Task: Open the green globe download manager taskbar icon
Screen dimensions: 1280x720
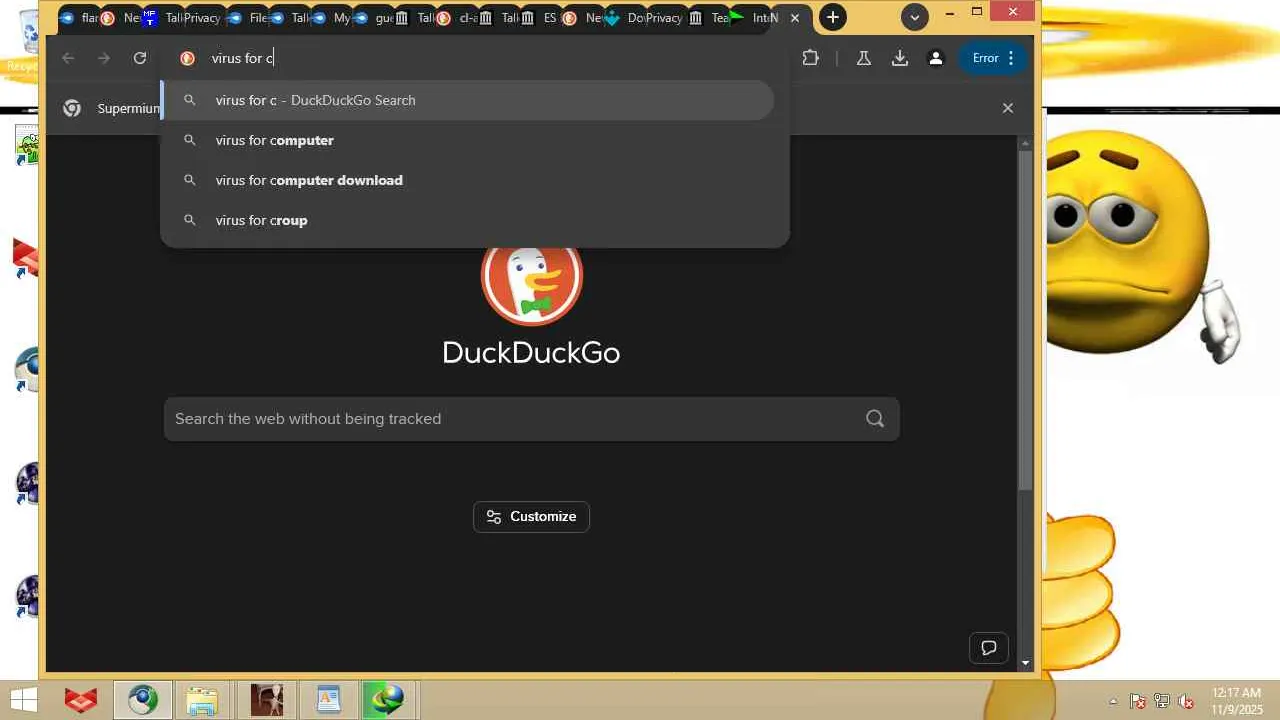Action: 388,700
